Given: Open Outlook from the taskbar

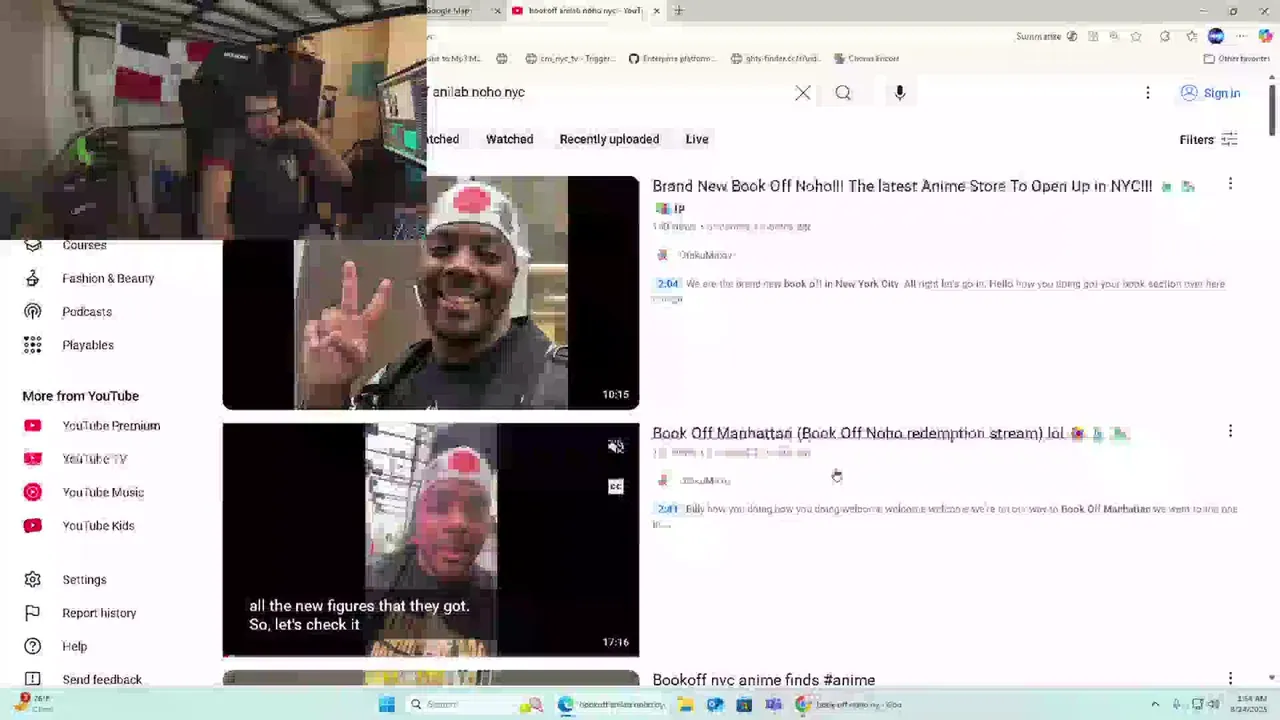Looking at the screenshot, I should 715,704.
